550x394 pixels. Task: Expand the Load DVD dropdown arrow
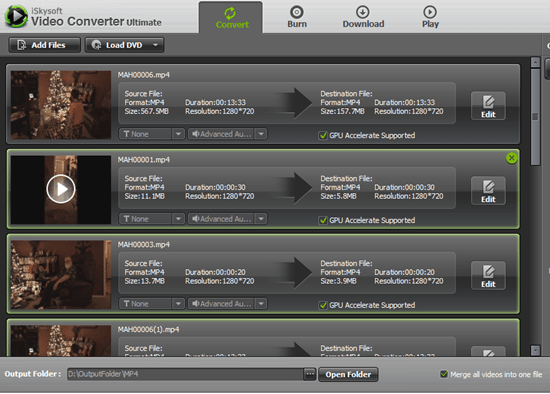[x=156, y=45]
